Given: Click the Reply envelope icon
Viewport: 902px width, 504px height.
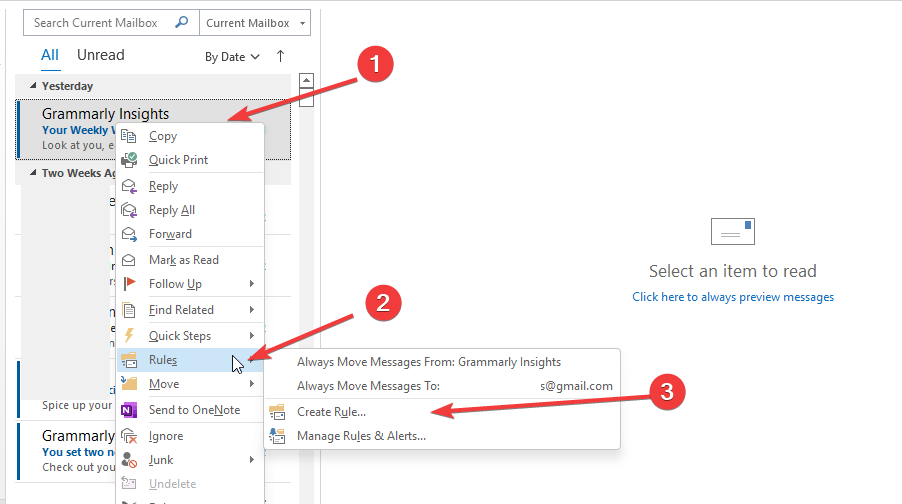Looking at the screenshot, I should 129,186.
